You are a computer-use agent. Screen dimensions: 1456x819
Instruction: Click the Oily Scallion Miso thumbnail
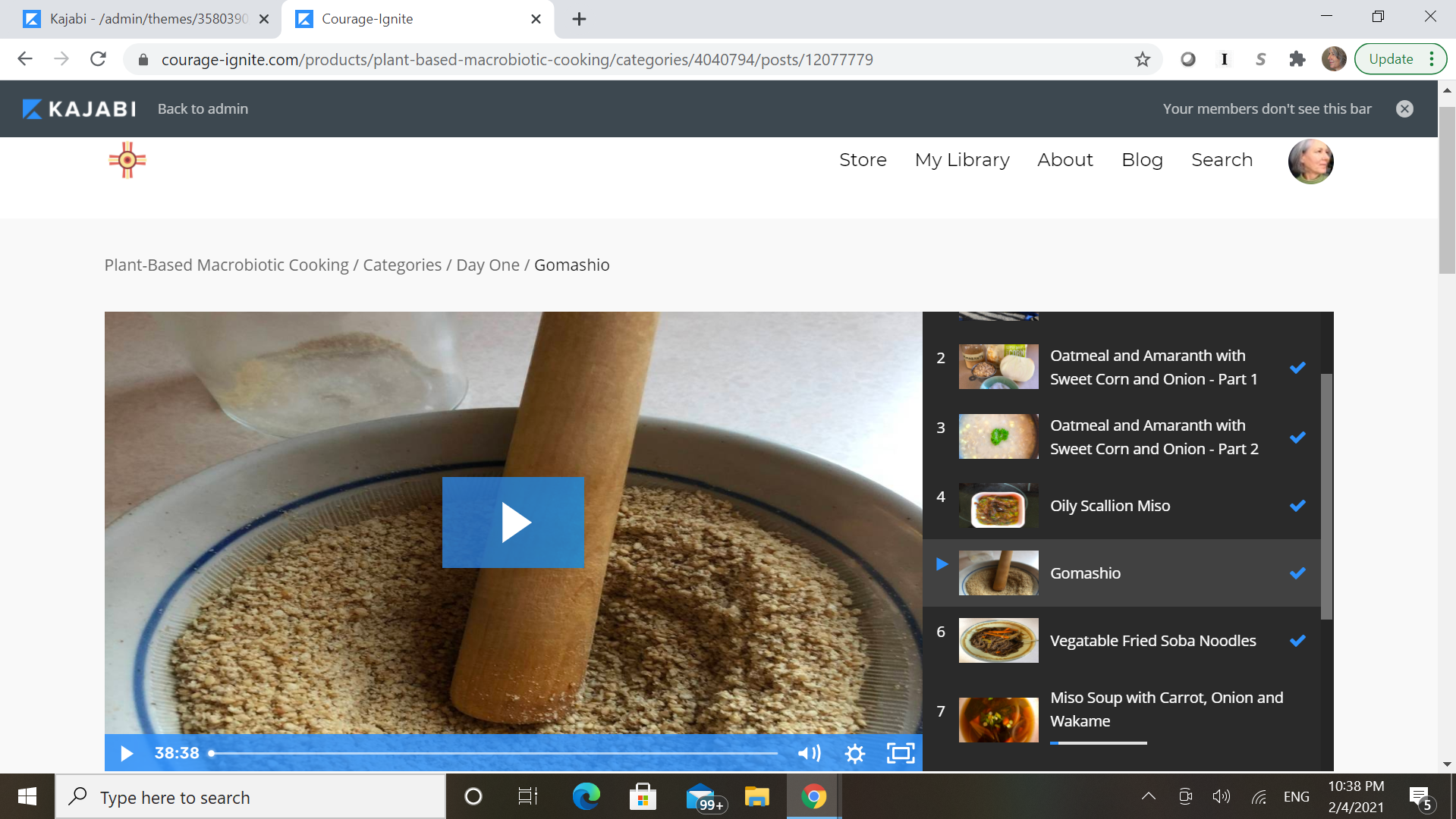pyautogui.click(x=998, y=506)
